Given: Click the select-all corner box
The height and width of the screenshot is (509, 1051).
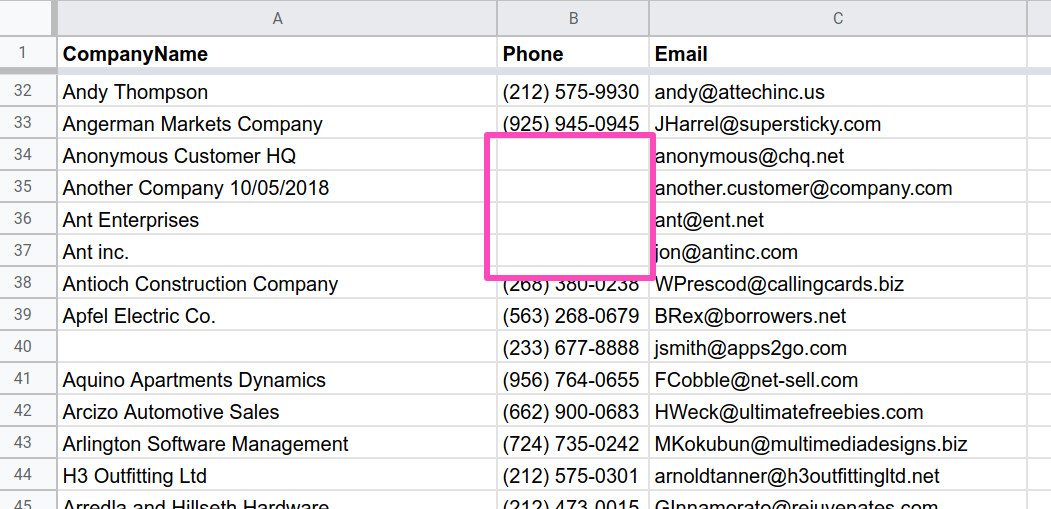Looking at the screenshot, I should click(28, 18).
